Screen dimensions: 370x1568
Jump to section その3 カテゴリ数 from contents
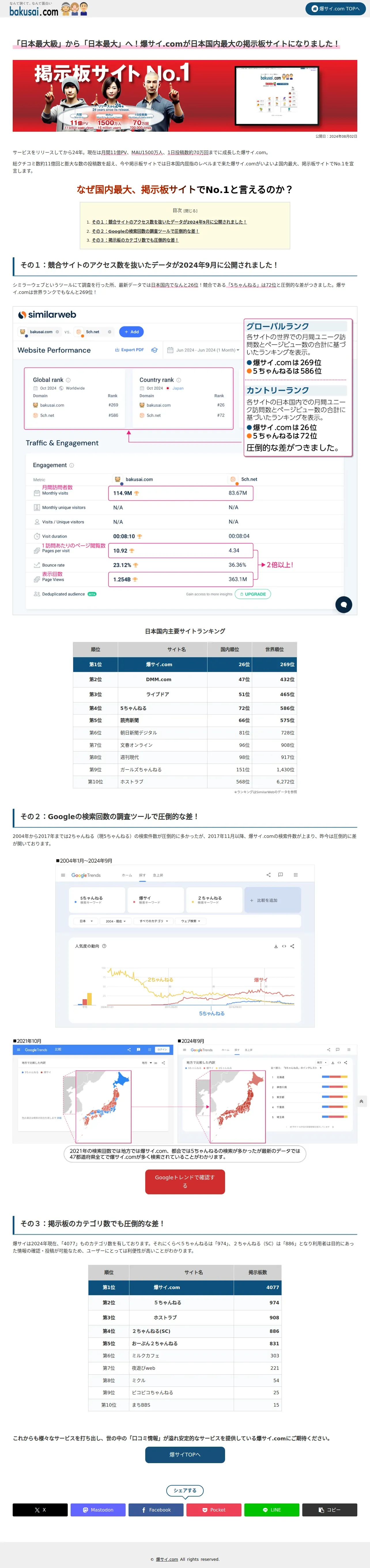135,240
